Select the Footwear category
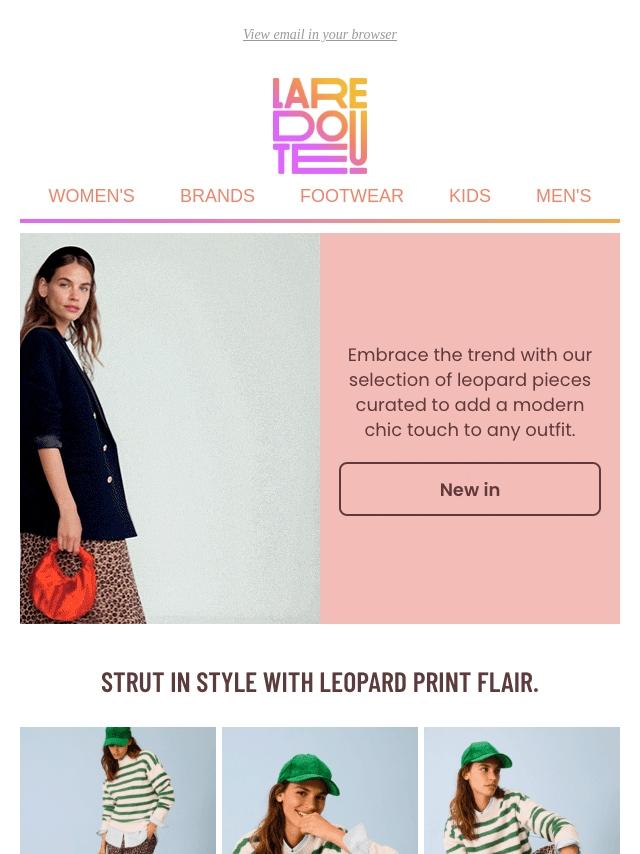Viewport: 640px width, 854px height. (352, 196)
